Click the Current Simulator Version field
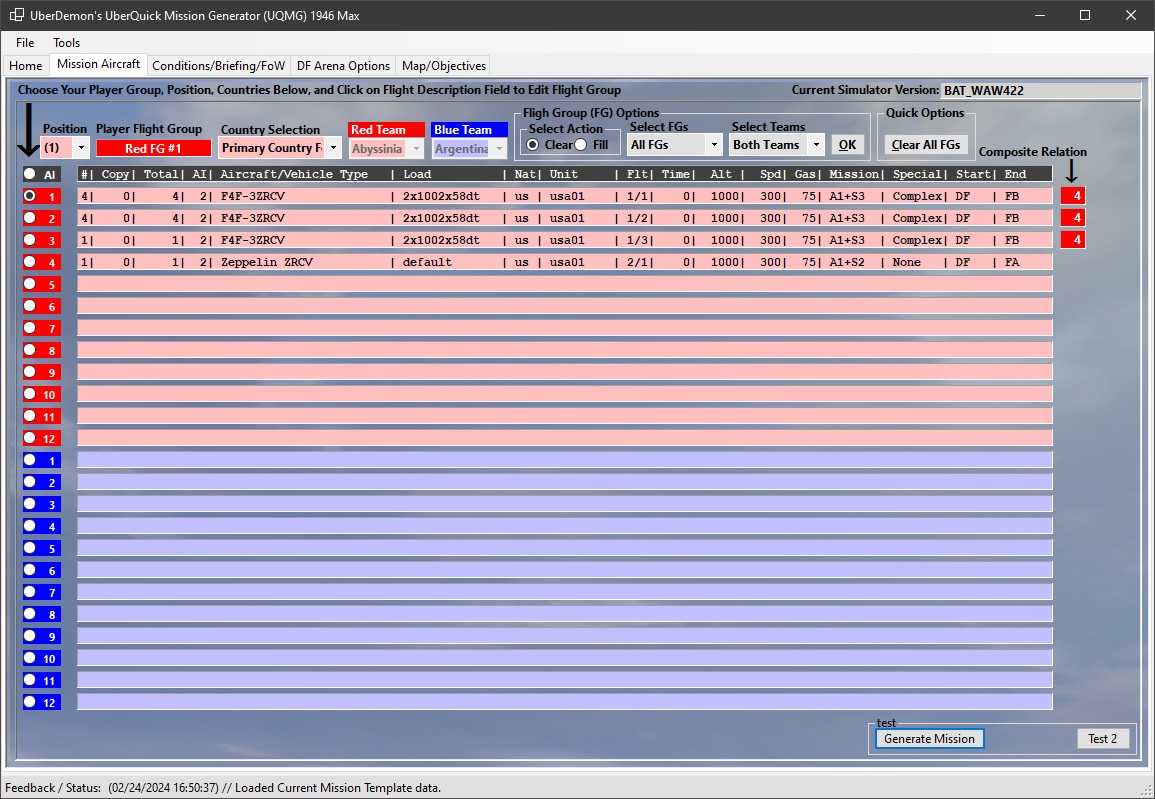Viewport: 1155px width, 799px height. pos(1040,91)
